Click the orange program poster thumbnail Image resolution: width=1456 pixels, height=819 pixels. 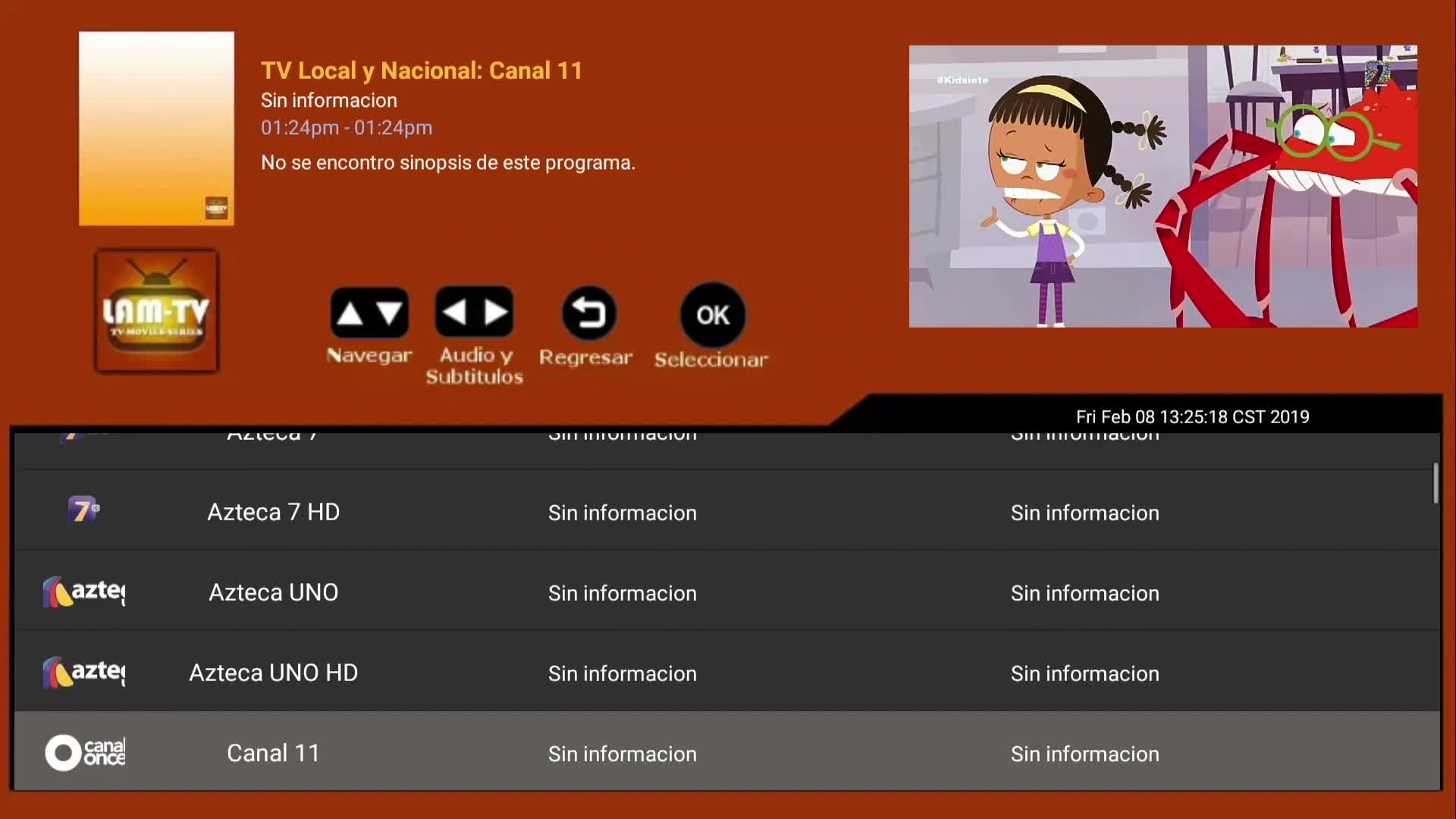coord(156,128)
